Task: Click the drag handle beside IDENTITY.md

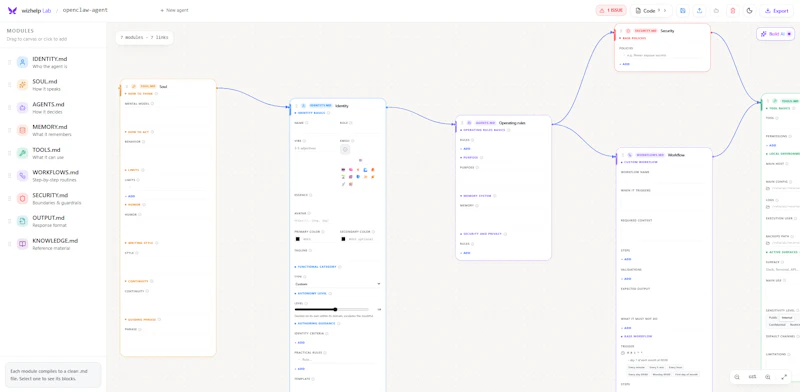Action: coord(9,62)
